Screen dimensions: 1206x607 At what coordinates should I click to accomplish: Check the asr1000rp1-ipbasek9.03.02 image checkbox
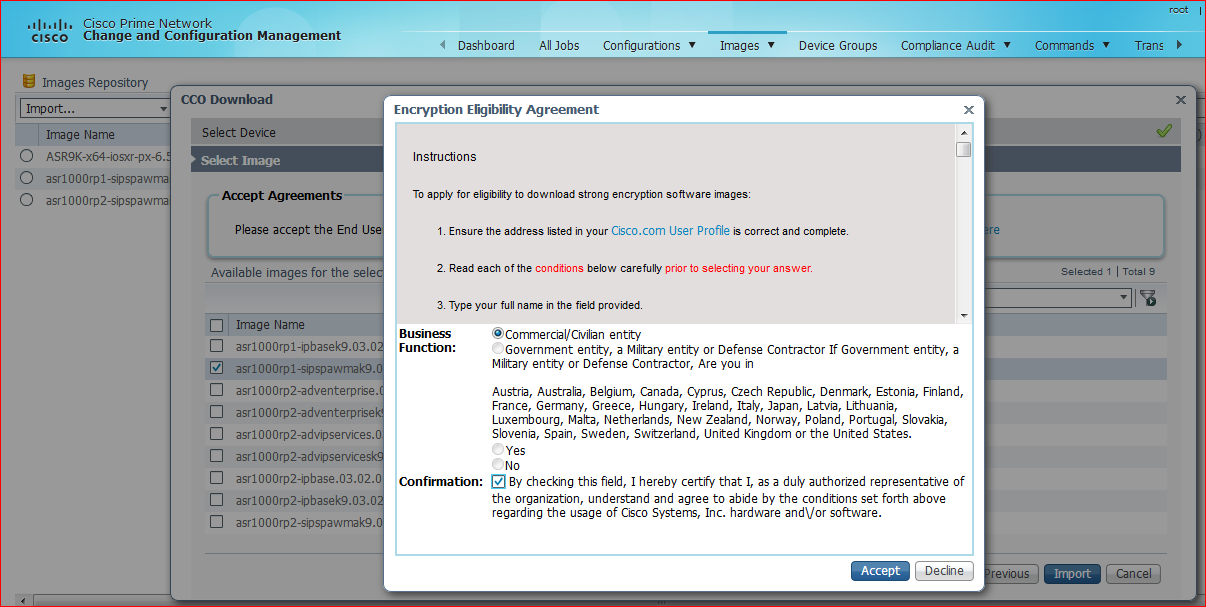[x=217, y=346]
